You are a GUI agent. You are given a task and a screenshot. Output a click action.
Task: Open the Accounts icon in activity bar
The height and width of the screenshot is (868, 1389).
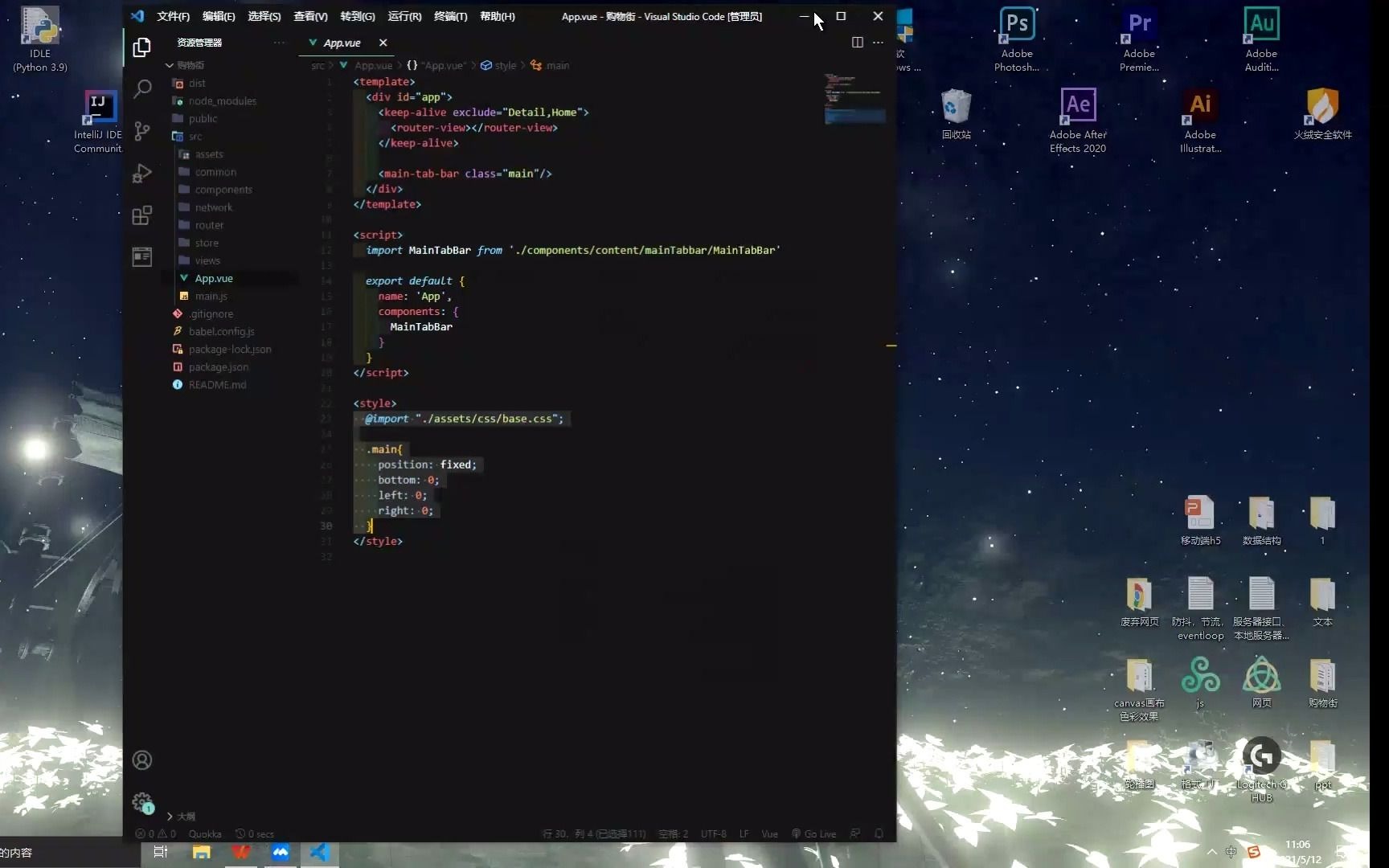point(142,760)
